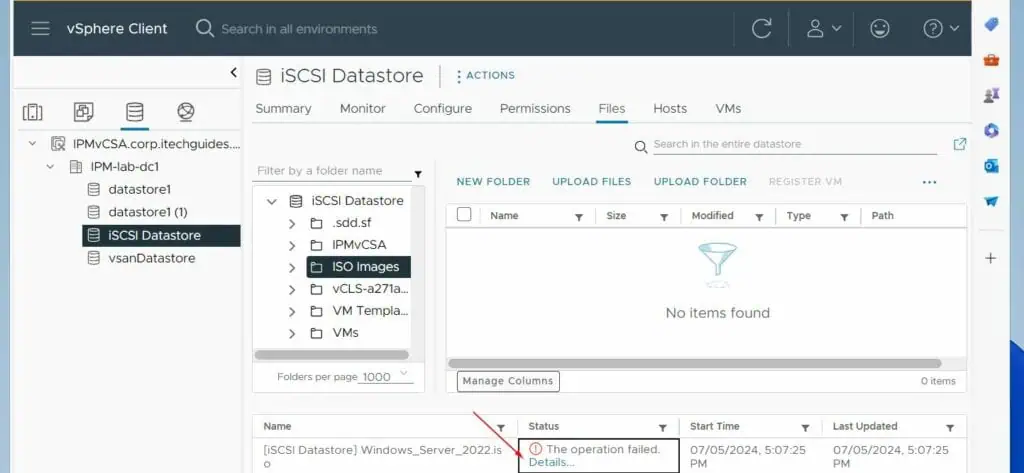Open the Permissions tab
Viewport: 1024px width, 473px height.
tap(535, 108)
